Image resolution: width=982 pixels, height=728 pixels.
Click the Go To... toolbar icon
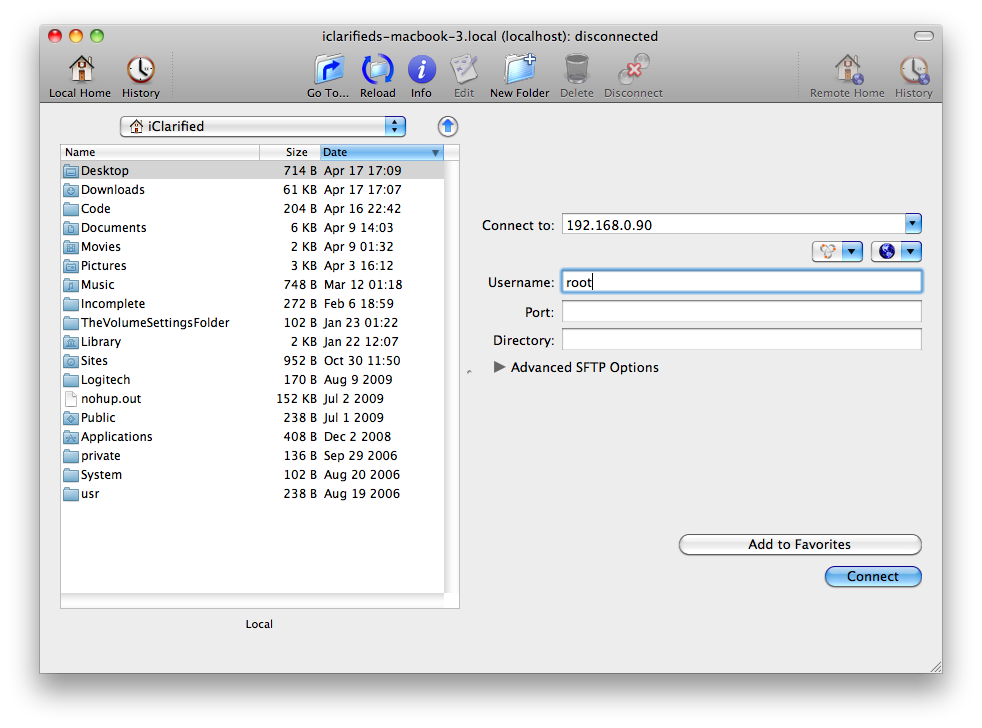tap(328, 71)
